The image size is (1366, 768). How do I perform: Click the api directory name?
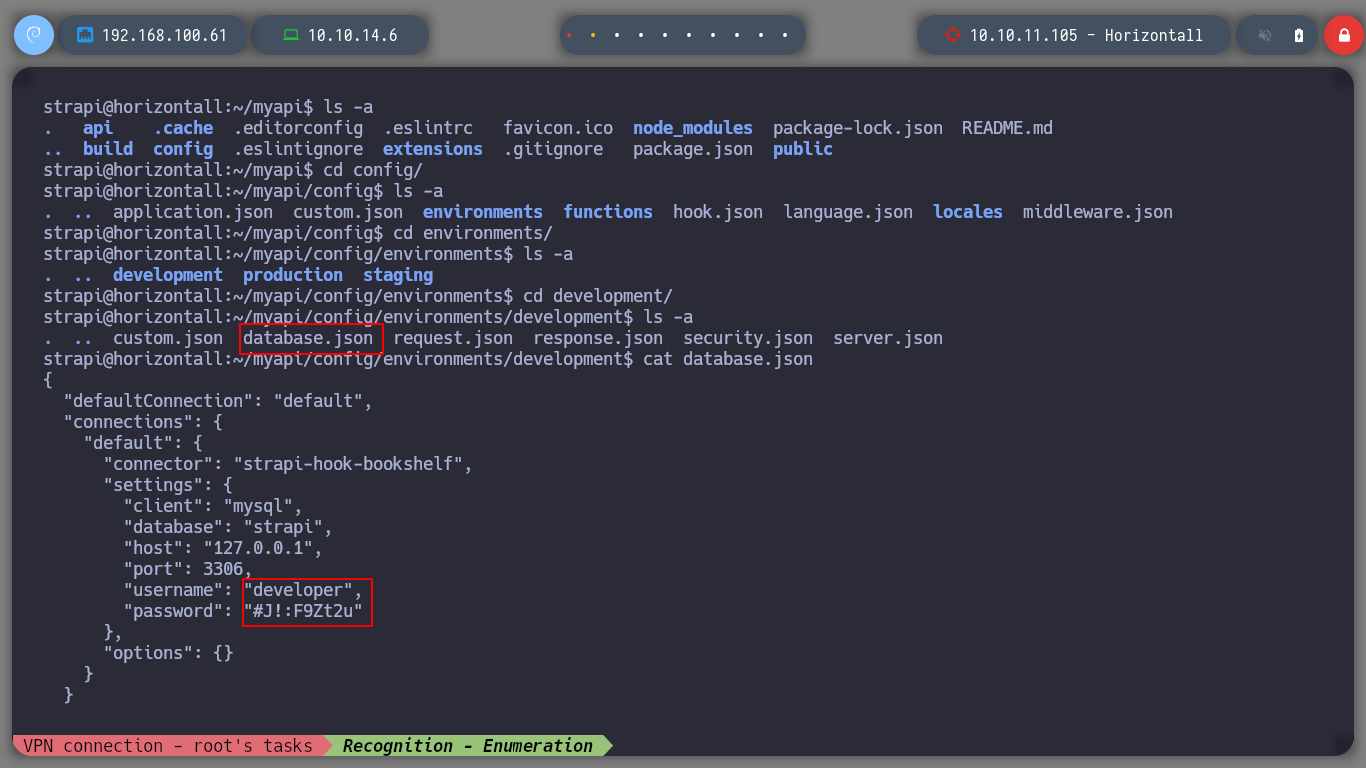(x=98, y=128)
